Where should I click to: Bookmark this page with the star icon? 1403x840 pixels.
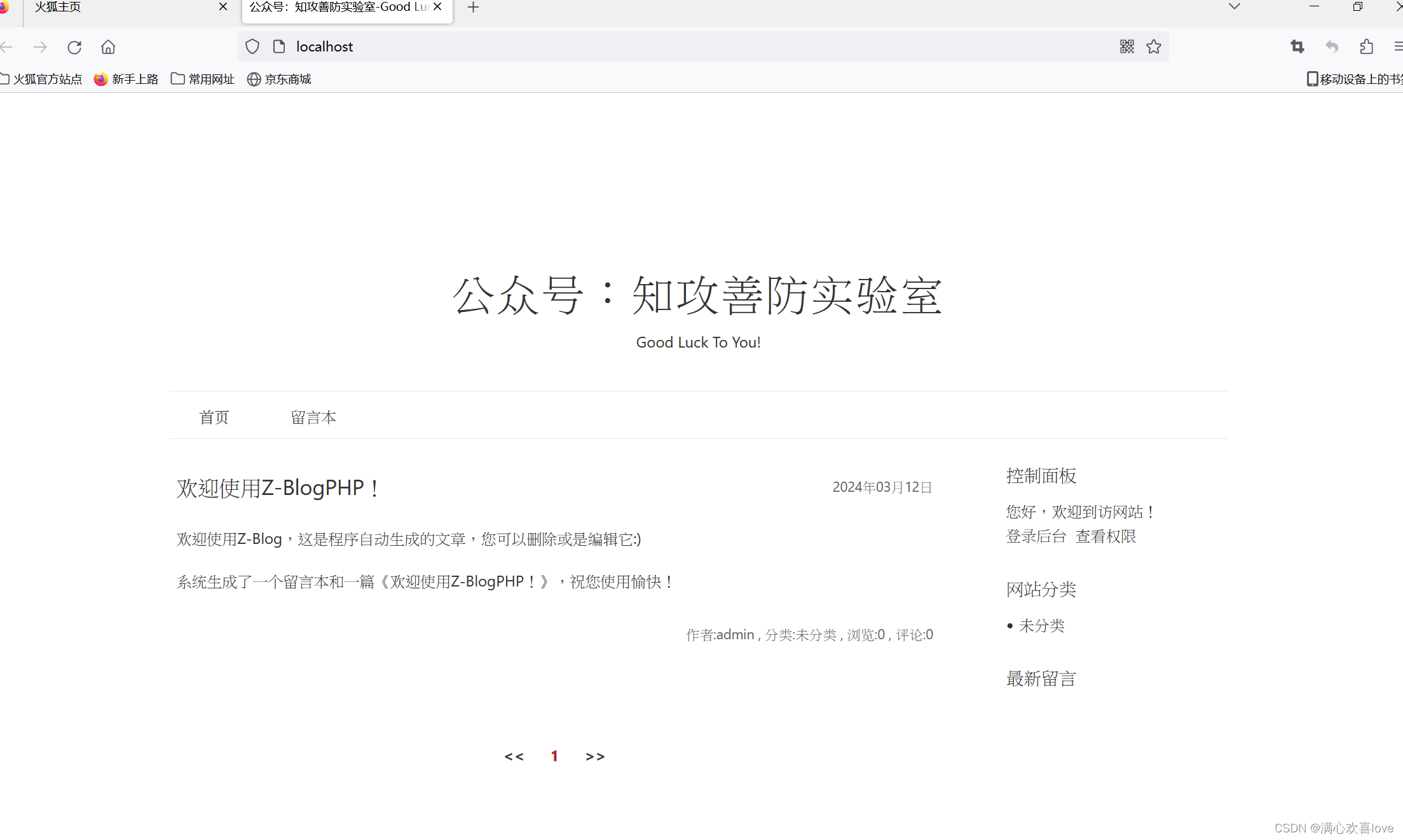[x=1154, y=46]
